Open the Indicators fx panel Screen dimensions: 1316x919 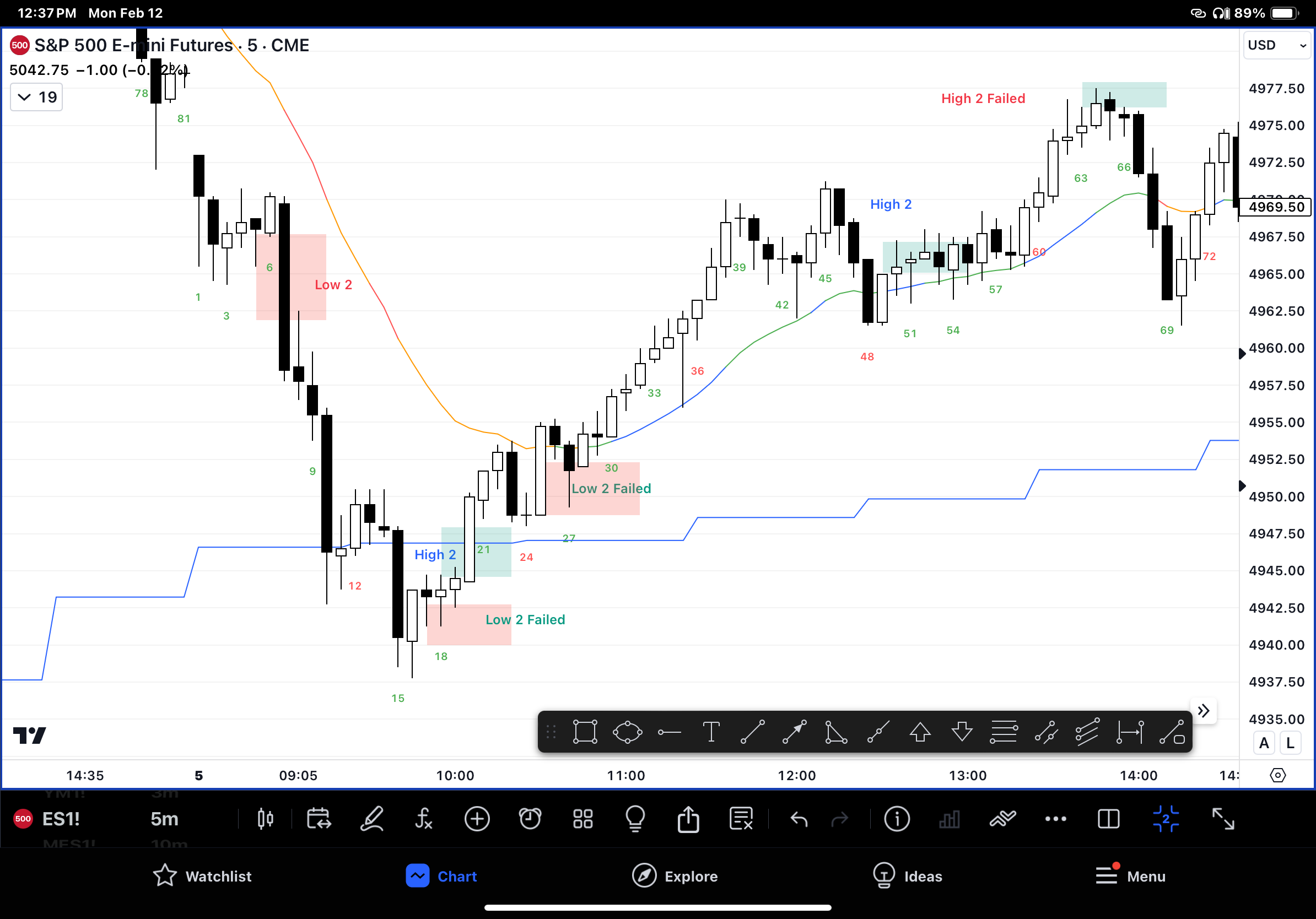(x=424, y=819)
